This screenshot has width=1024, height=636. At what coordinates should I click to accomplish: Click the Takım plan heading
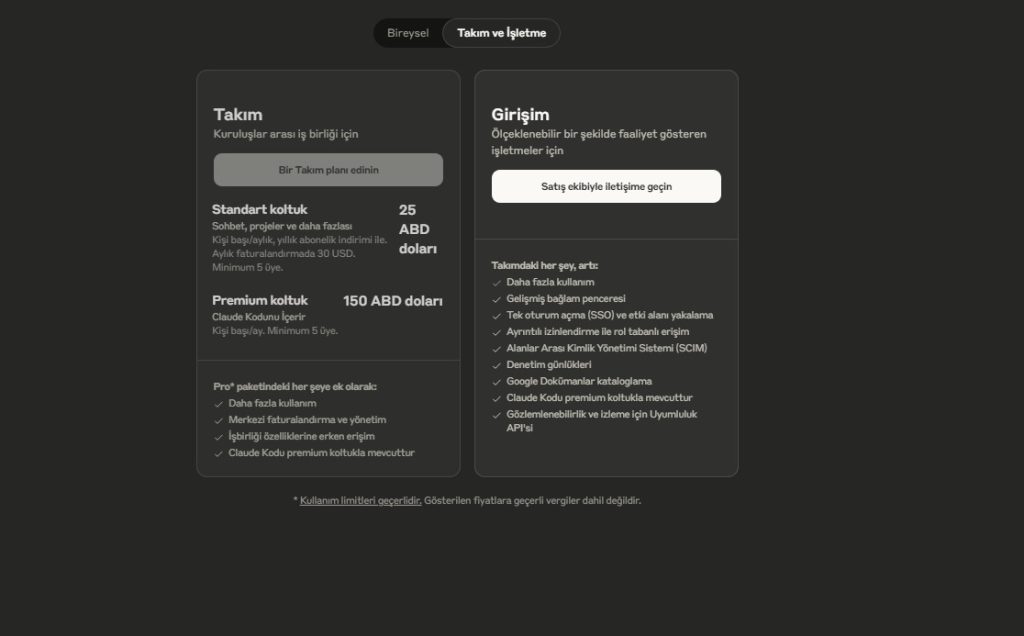coord(238,114)
